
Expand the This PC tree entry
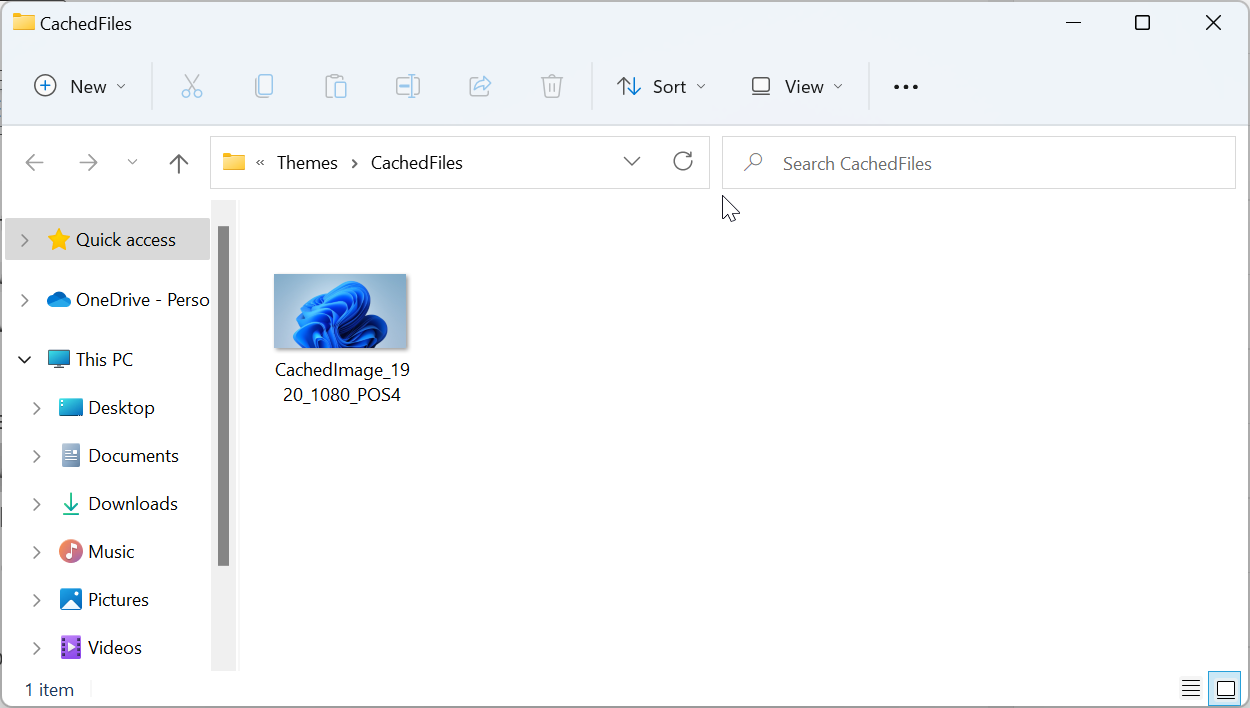coord(24,359)
